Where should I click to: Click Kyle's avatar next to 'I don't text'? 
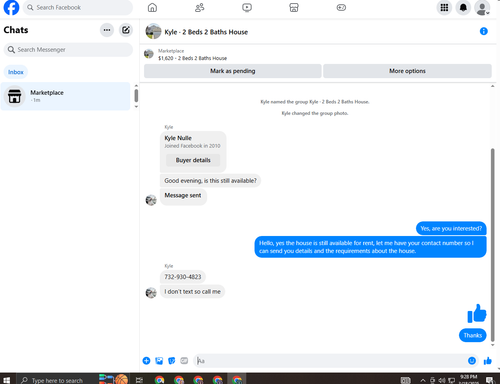(x=151, y=293)
